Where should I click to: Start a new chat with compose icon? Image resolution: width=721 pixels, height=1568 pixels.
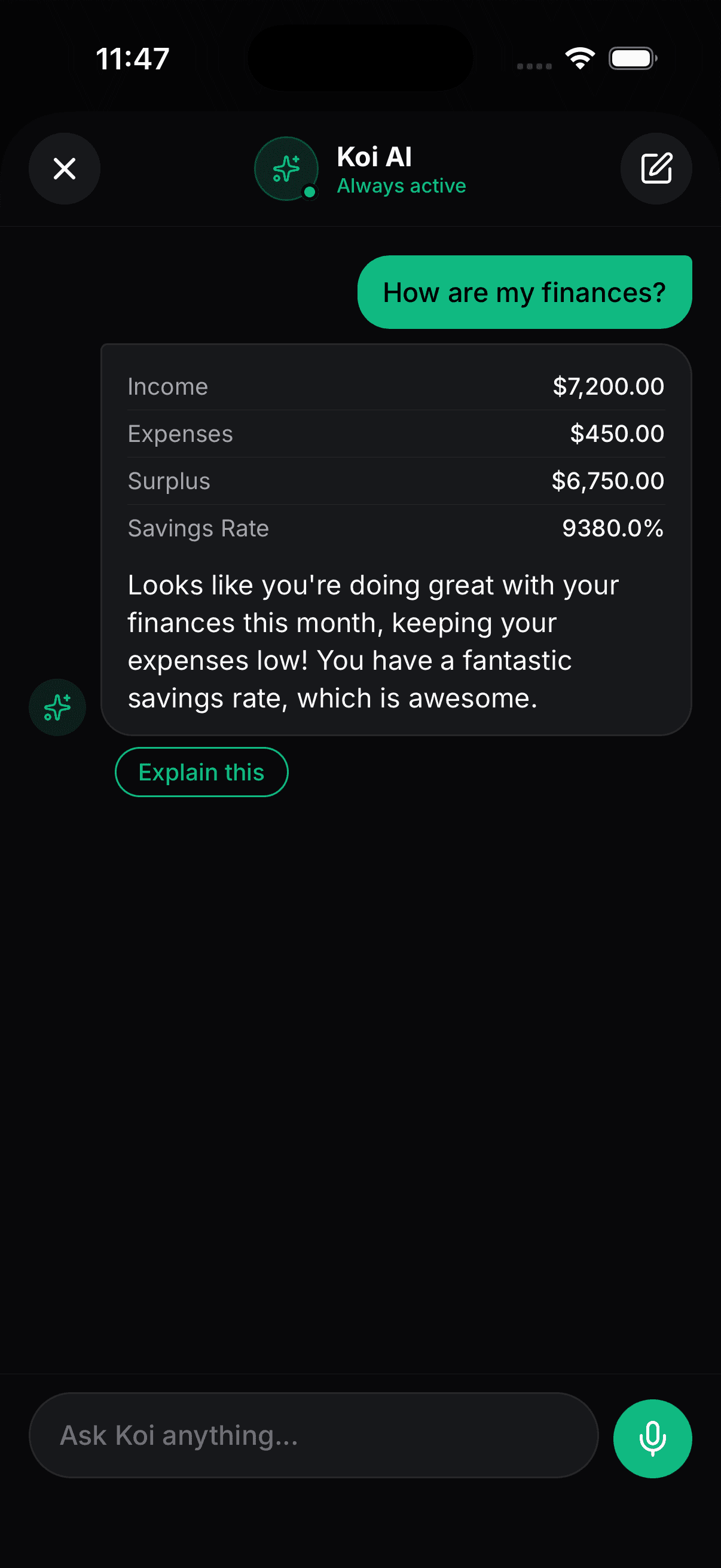656,169
